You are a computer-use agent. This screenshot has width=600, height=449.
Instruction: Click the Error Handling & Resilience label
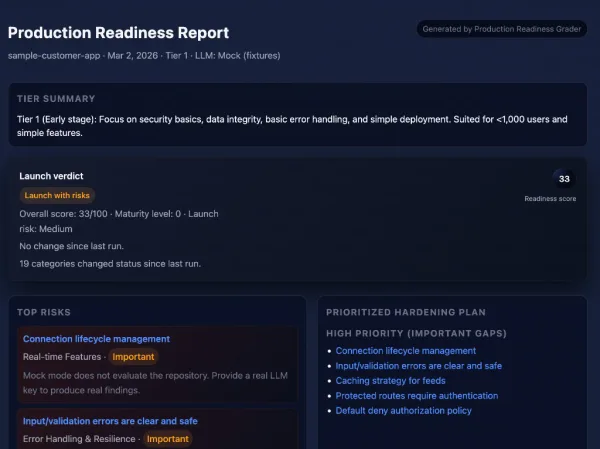(x=79, y=439)
